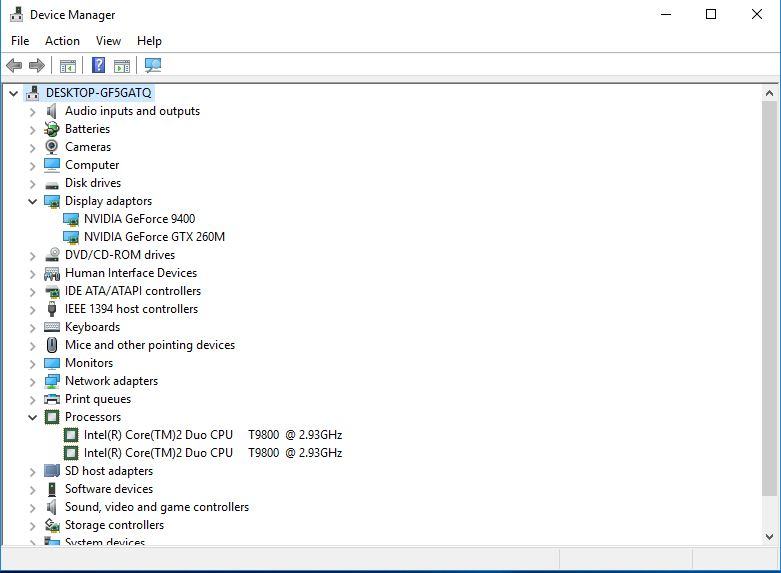Click the Processors chip icon

tap(52, 417)
